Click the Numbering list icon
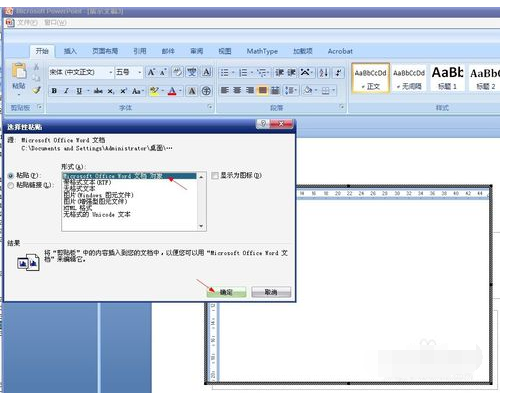Screen dimensions: 523x393 (243, 72)
